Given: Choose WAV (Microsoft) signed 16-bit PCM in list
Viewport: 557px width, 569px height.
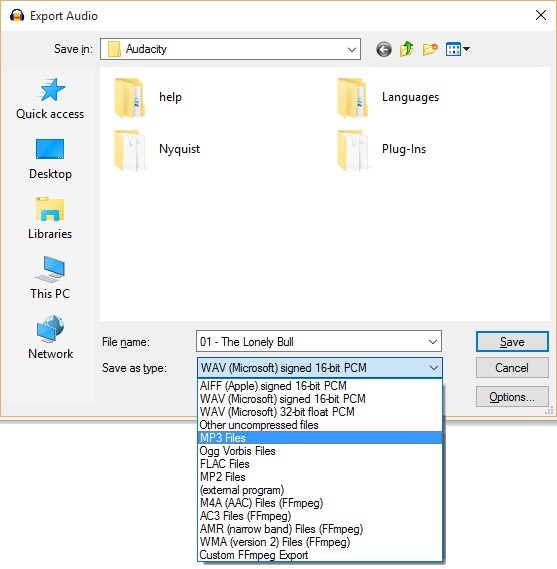Looking at the screenshot, I should [320, 398].
